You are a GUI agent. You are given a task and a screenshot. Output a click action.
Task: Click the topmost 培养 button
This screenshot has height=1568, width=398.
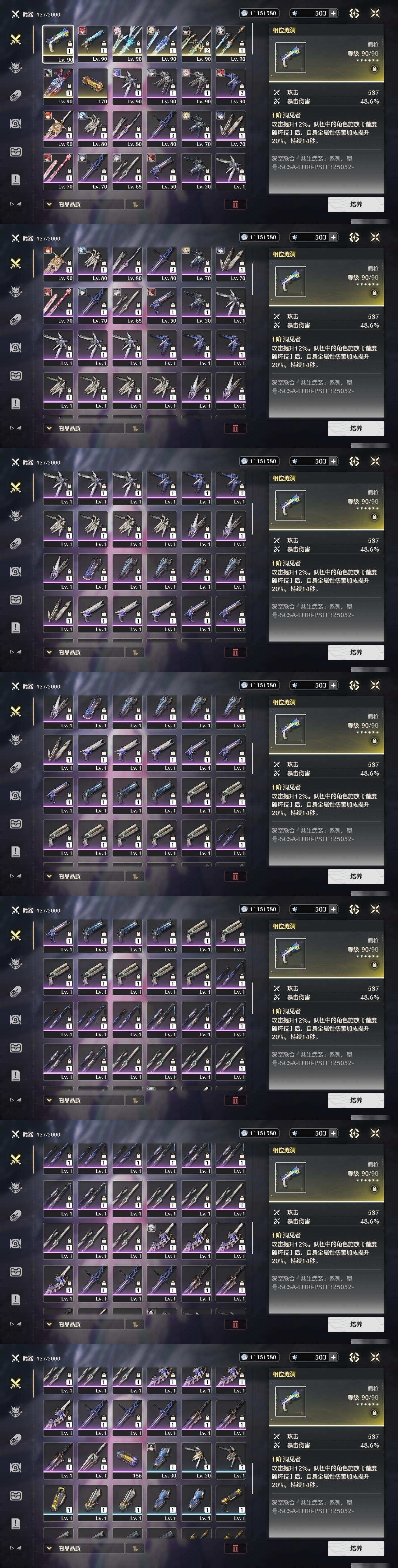(356, 204)
